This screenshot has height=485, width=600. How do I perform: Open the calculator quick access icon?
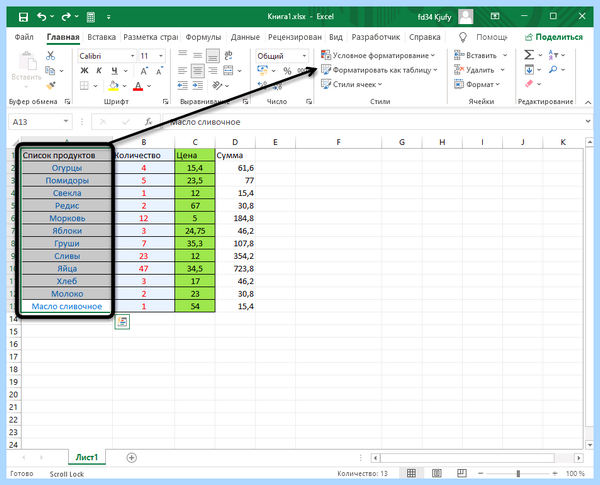[91, 17]
